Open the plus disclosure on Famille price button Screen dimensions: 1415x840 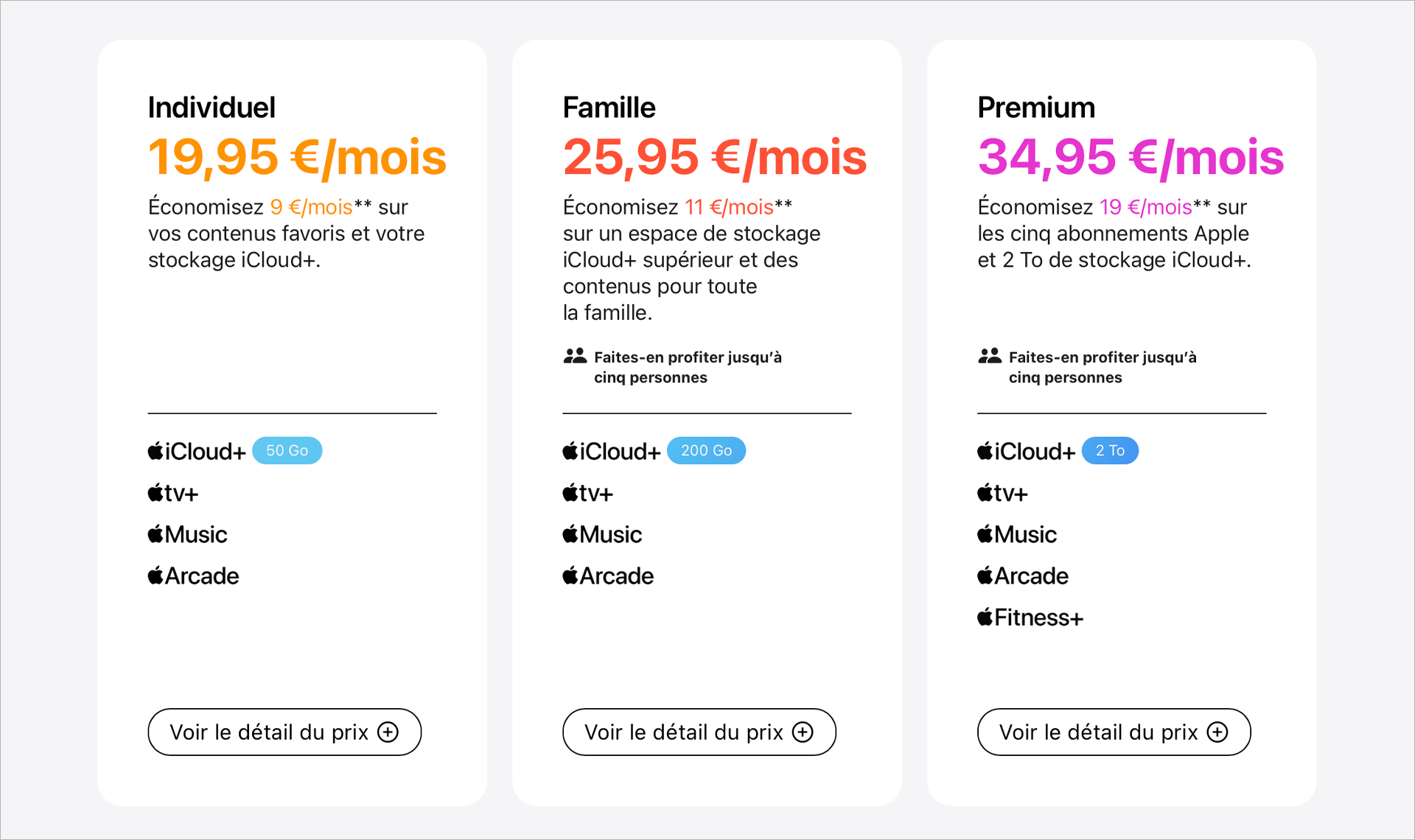pyautogui.click(x=802, y=732)
